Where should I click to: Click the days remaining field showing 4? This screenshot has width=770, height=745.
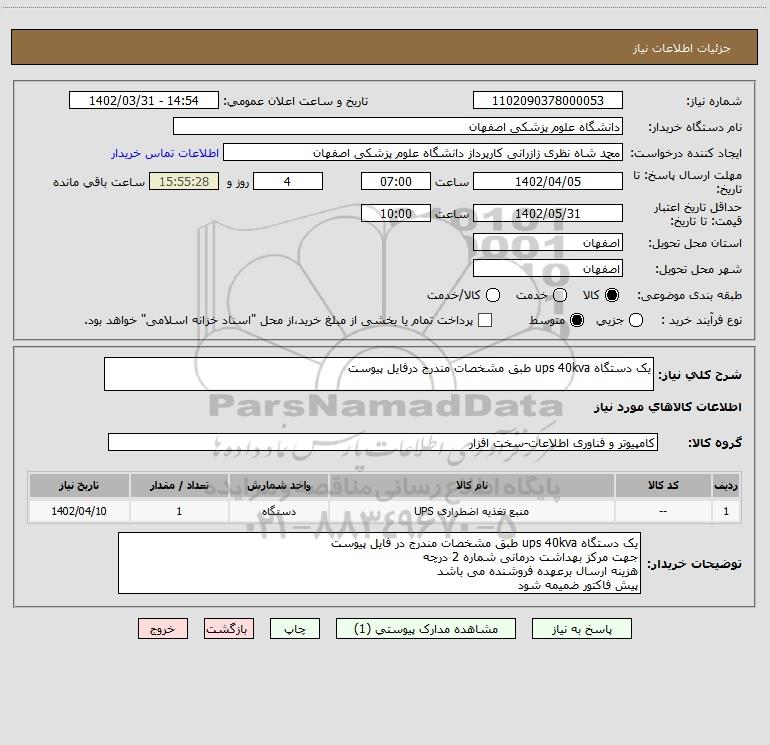[288, 182]
